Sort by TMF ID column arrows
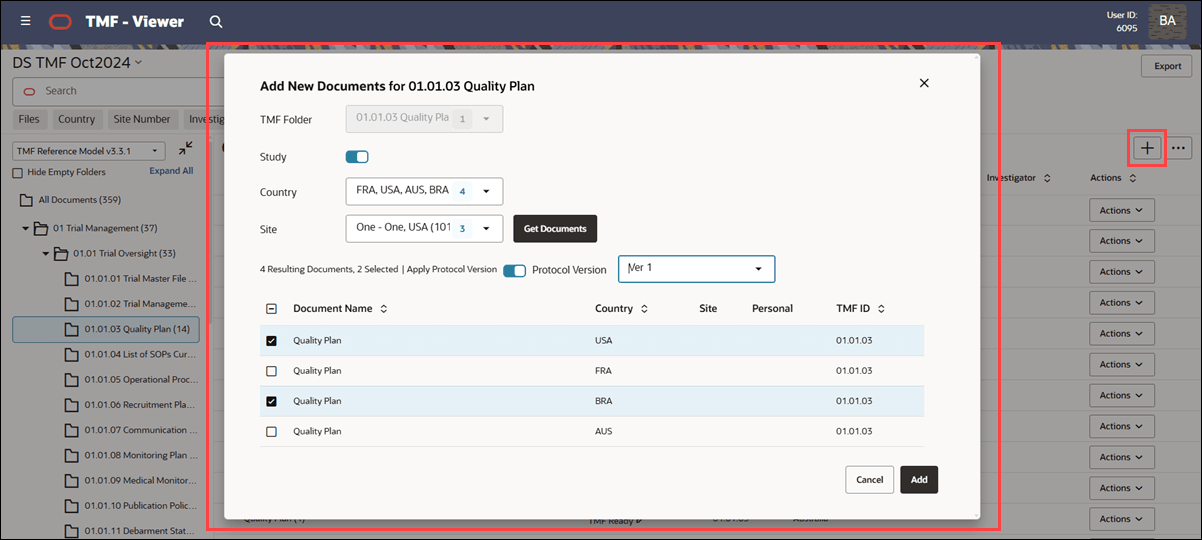 point(881,309)
